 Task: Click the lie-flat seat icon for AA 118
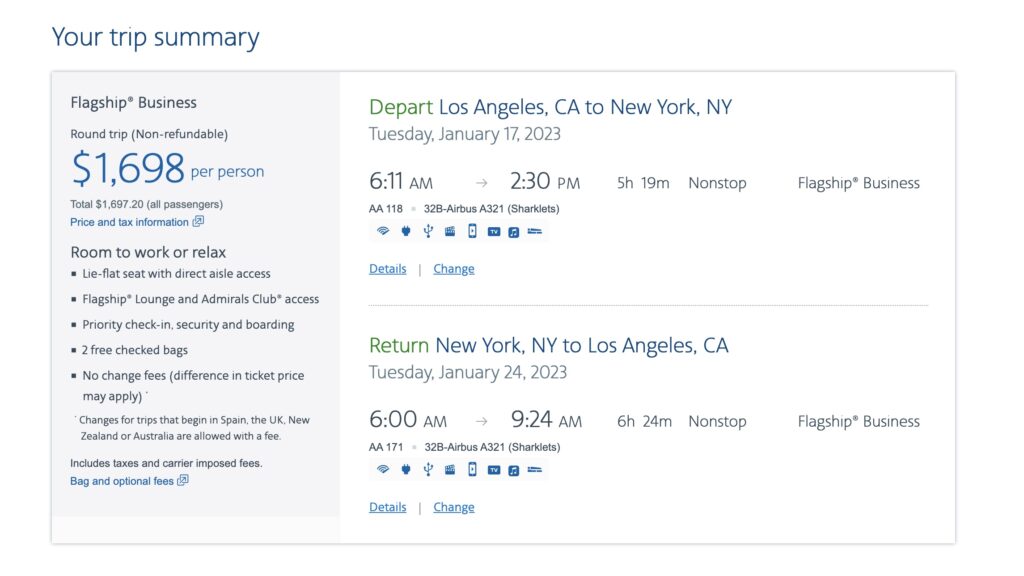[x=535, y=232]
